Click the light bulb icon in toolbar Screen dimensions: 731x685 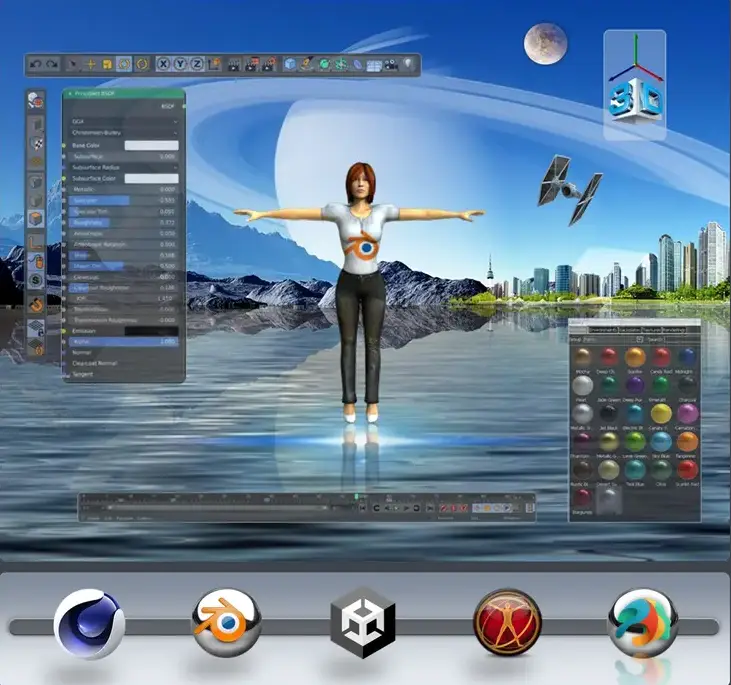coord(408,64)
